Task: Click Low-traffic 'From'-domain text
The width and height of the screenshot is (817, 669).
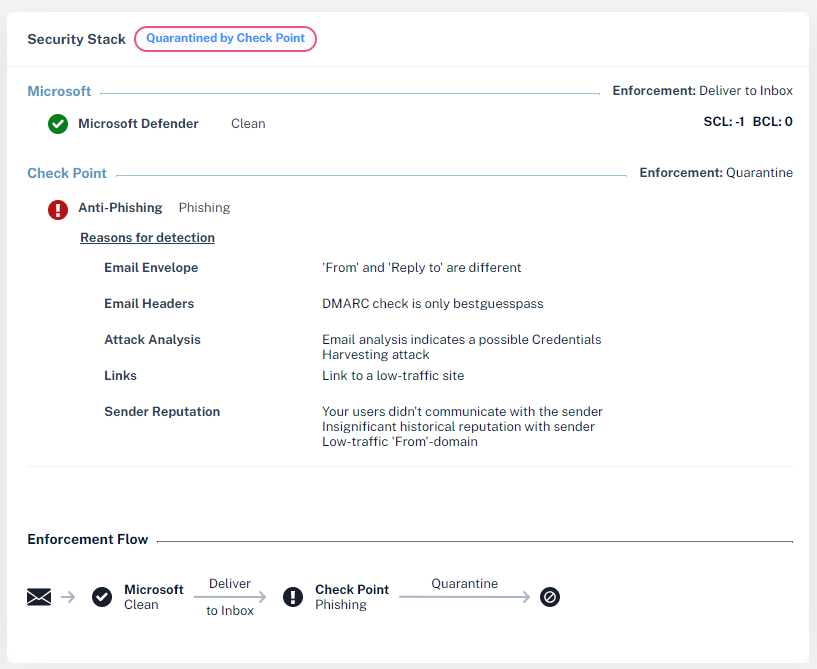Action: coord(400,441)
